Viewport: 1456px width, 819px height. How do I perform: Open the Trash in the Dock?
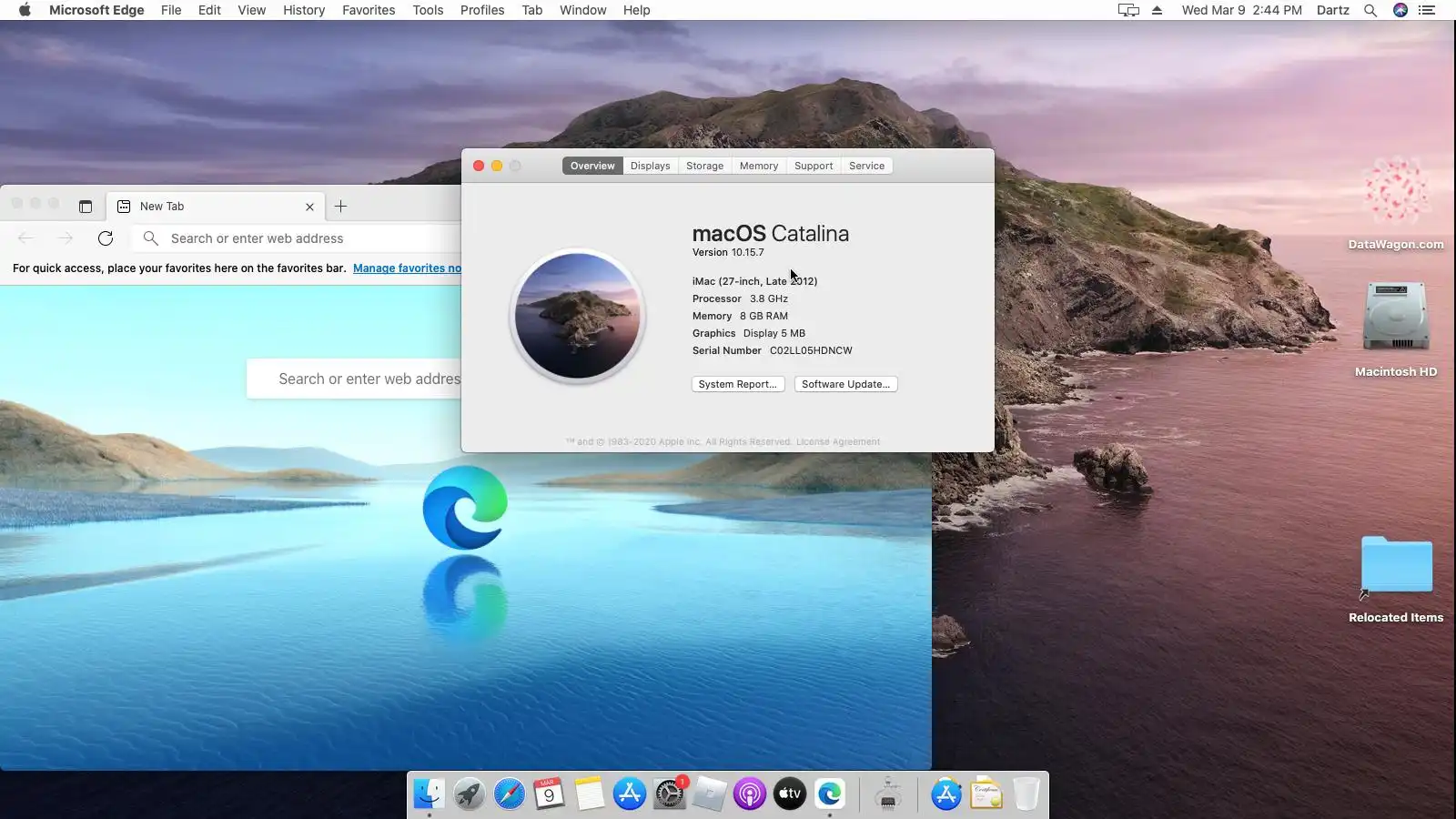[1026, 794]
